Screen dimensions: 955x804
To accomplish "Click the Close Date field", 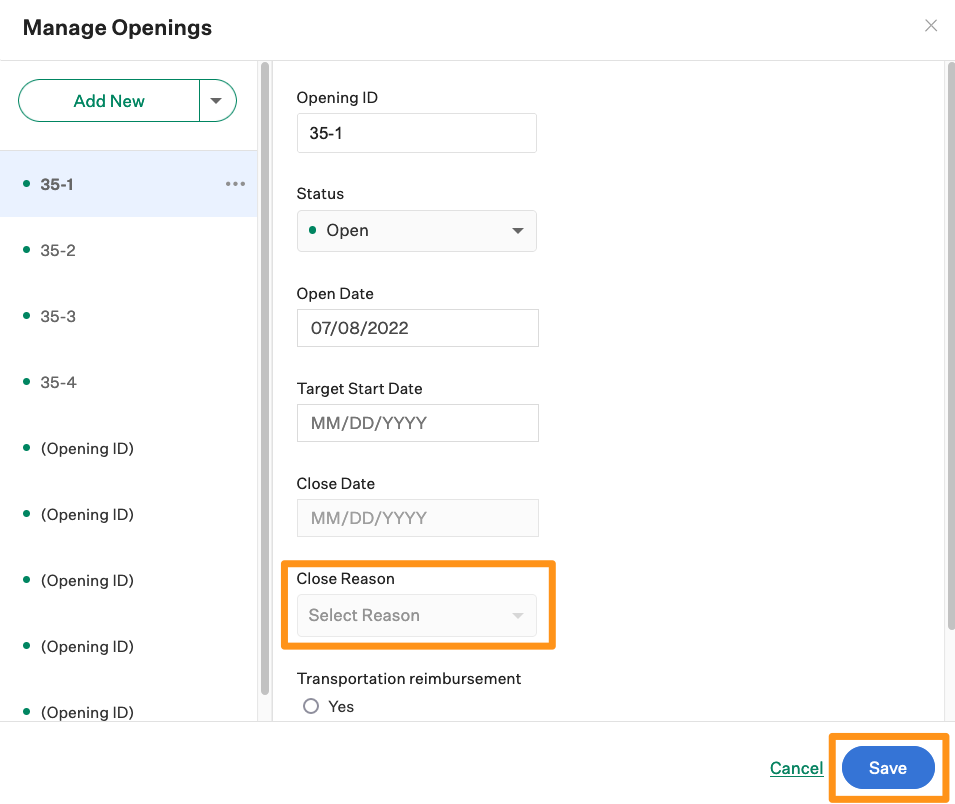I will (x=417, y=517).
